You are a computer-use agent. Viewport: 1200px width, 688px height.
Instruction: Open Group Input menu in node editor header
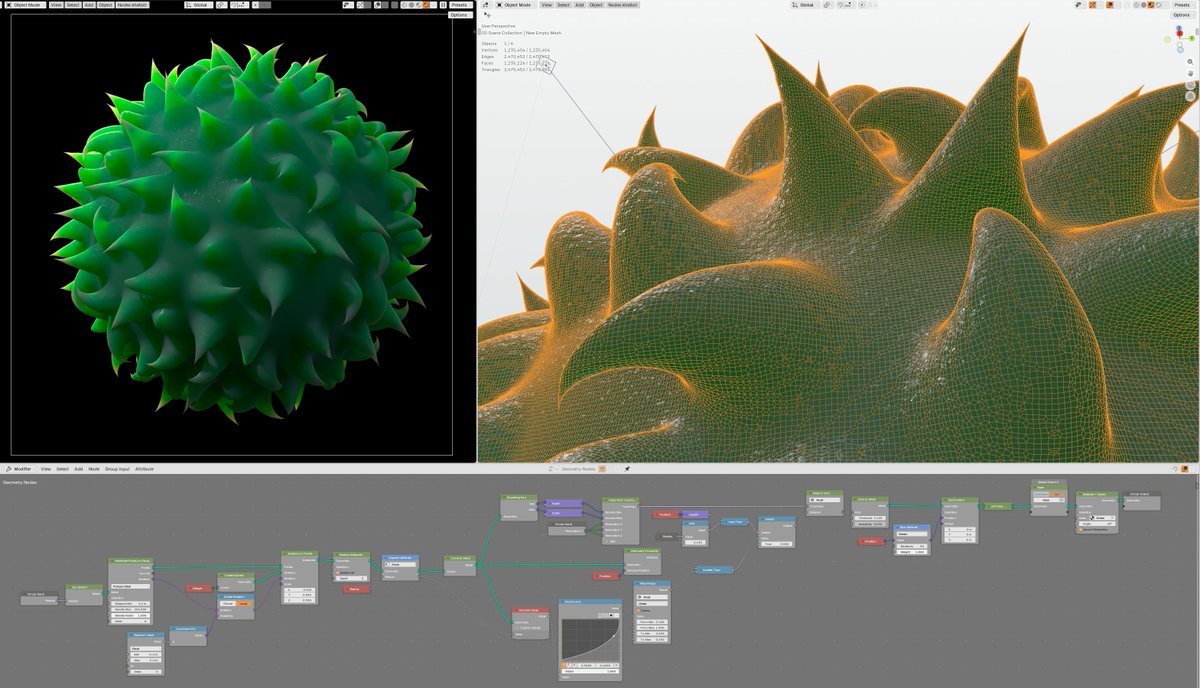pos(117,469)
